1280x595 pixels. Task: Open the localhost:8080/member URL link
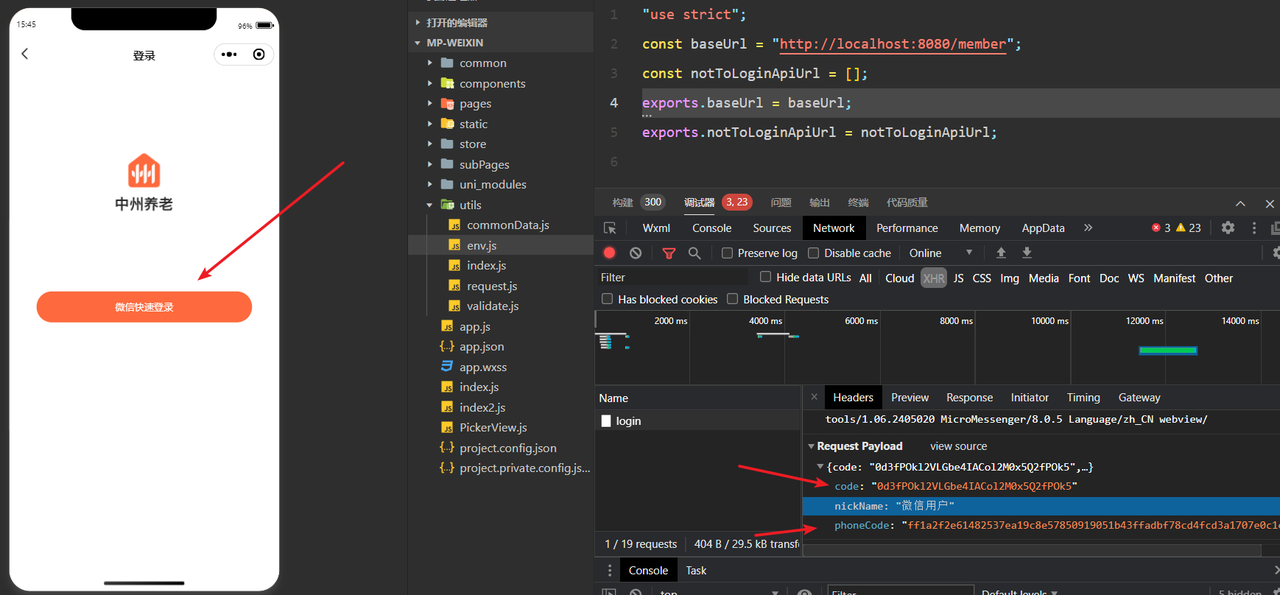point(894,44)
